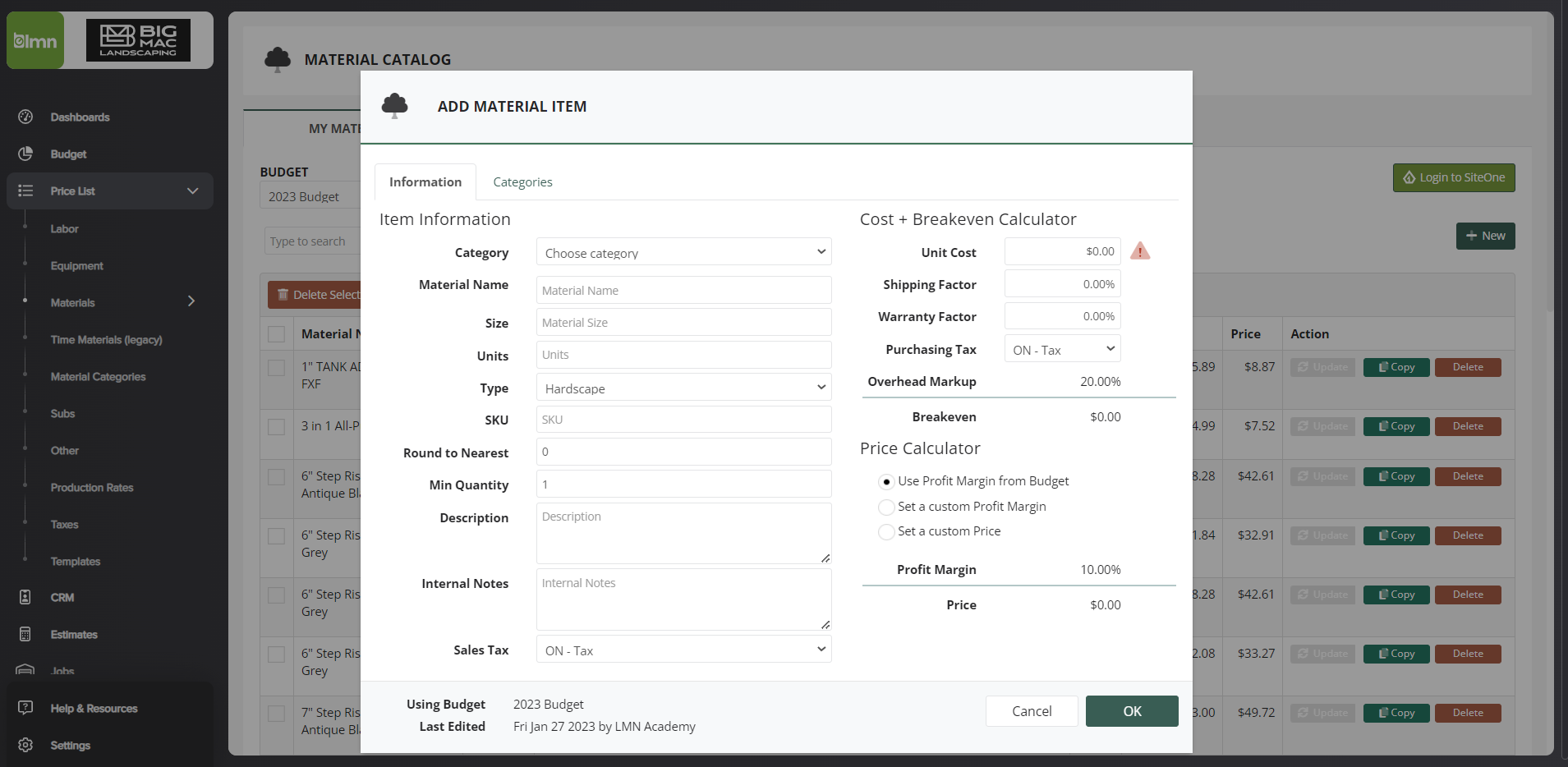Click the Round to Nearest field
This screenshot has height=767, width=1568.
click(x=683, y=452)
